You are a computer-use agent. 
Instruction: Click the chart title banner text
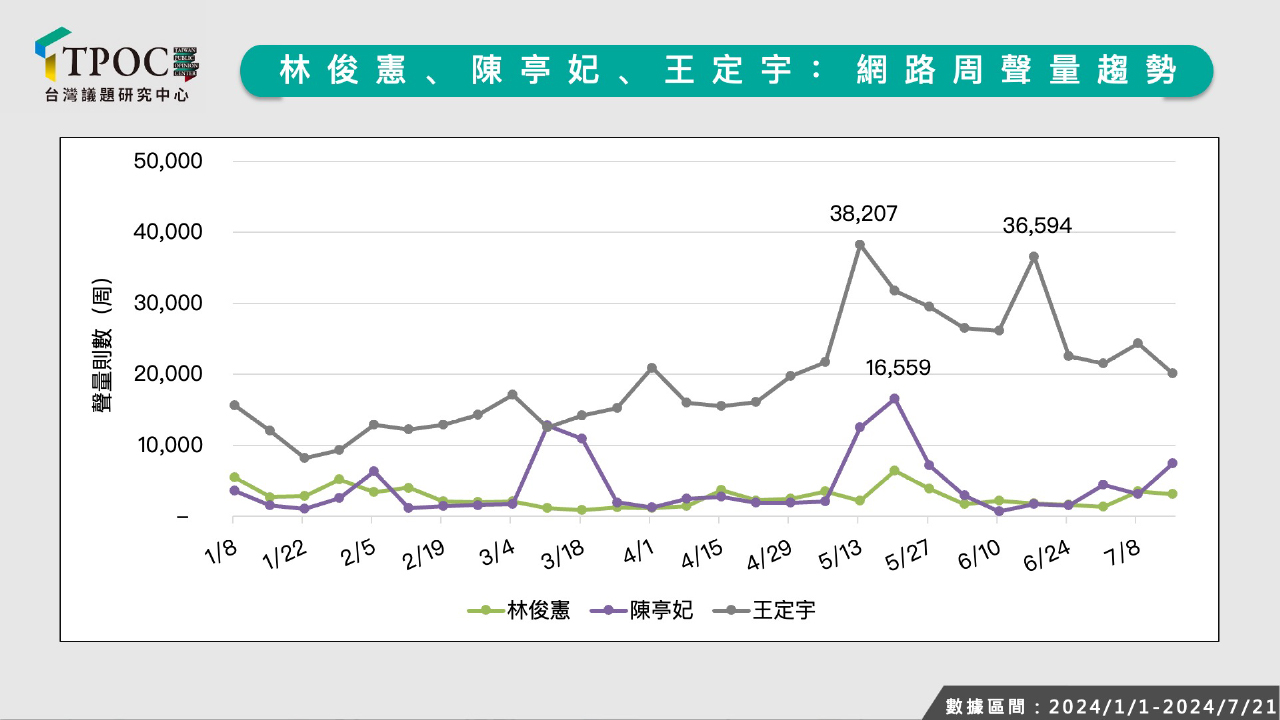[x=727, y=71]
